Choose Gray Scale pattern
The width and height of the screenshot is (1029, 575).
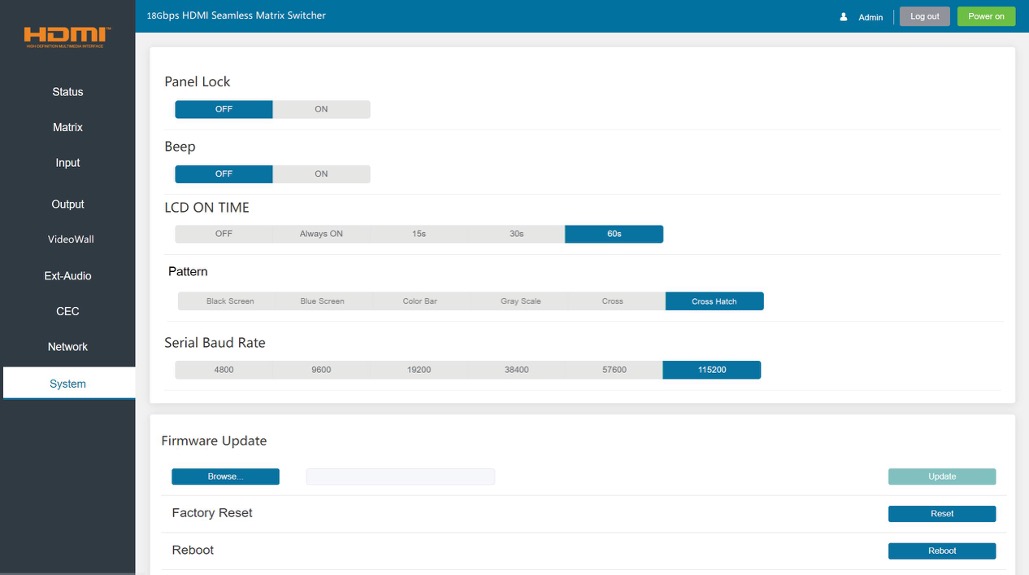tap(520, 301)
